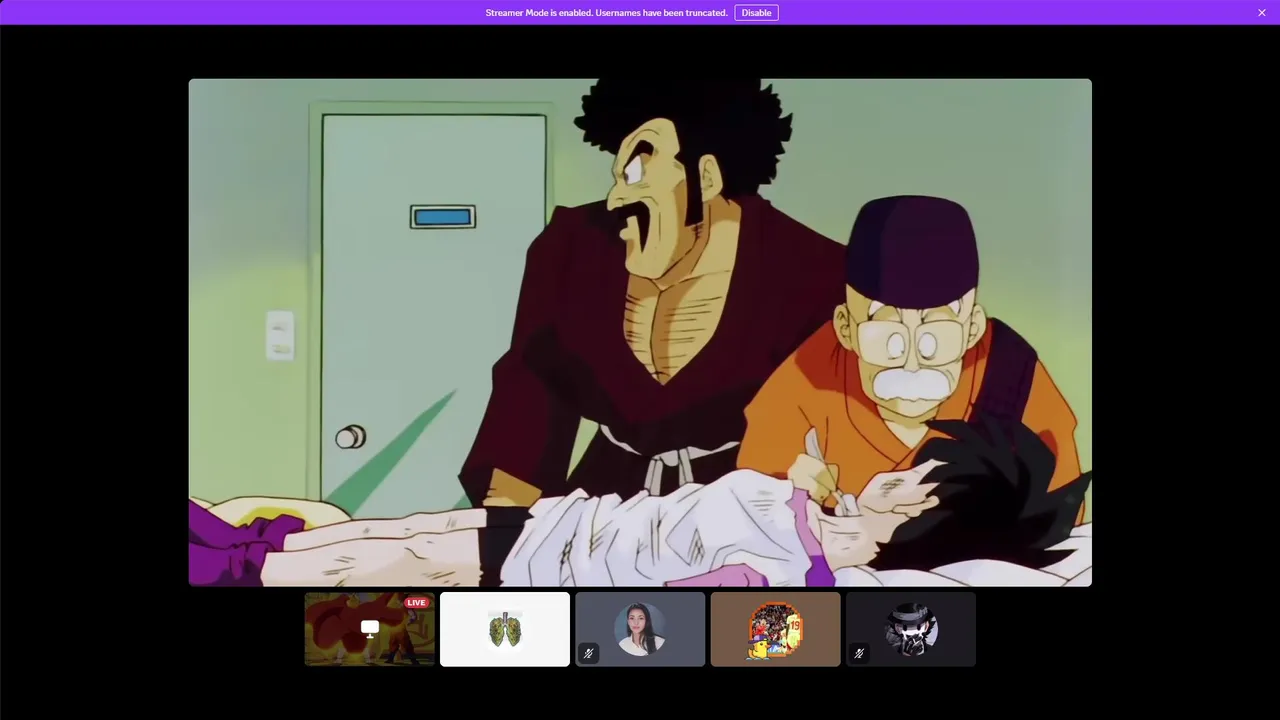Disable Streamer Mode via the banner button
1280x720 pixels.
[756, 13]
